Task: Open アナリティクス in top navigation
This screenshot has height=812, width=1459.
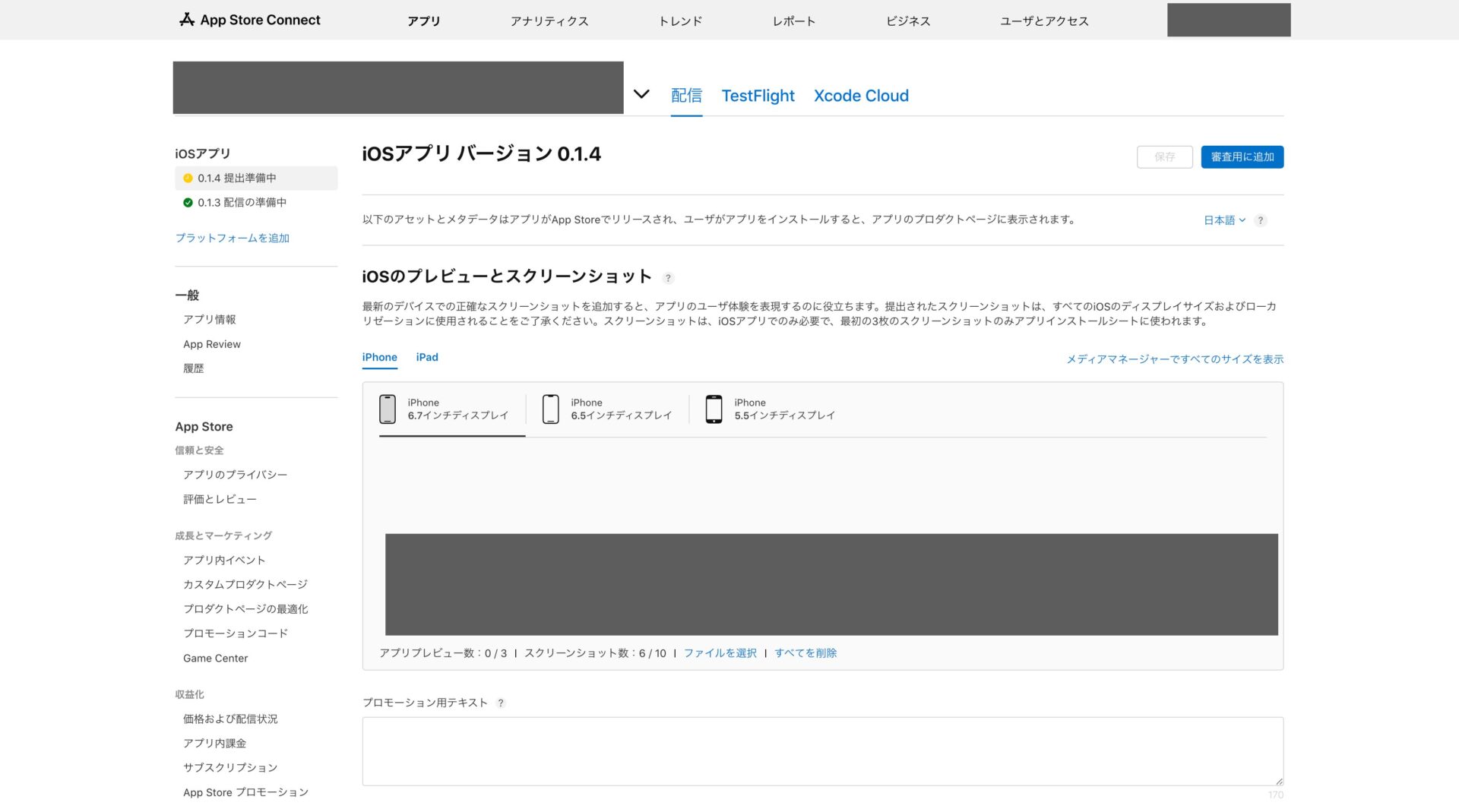Action: pyautogui.click(x=549, y=21)
